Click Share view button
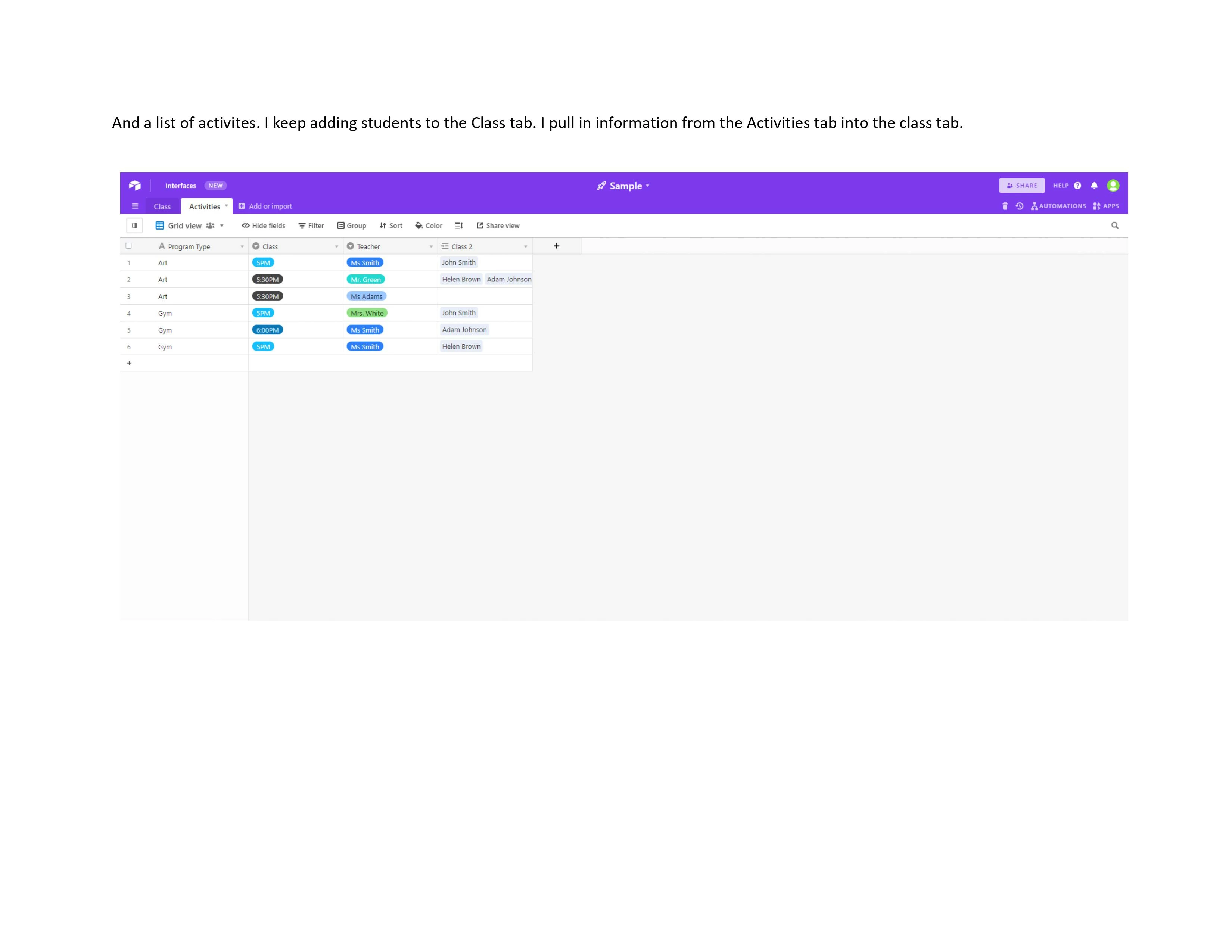Viewport: 1232px width, 952px height. click(x=498, y=225)
